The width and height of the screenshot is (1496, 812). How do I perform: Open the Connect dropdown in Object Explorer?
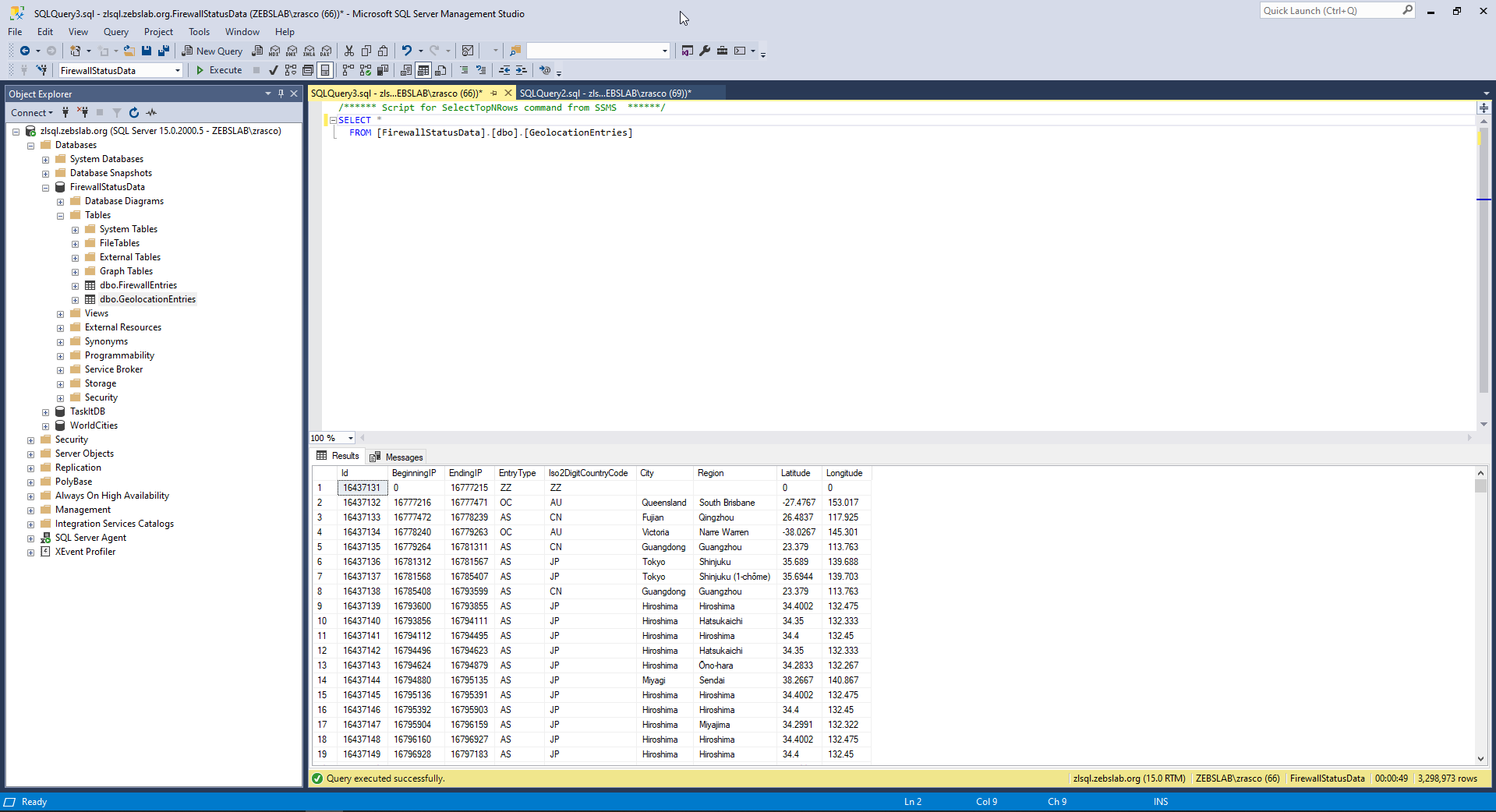tap(32, 113)
